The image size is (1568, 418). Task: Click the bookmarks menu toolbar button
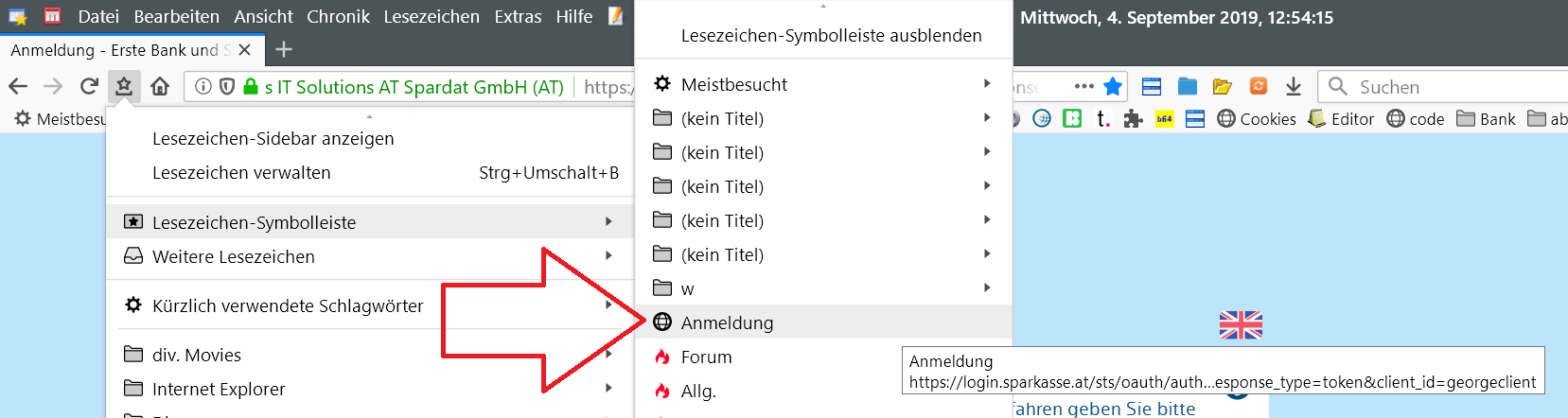click(x=124, y=87)
